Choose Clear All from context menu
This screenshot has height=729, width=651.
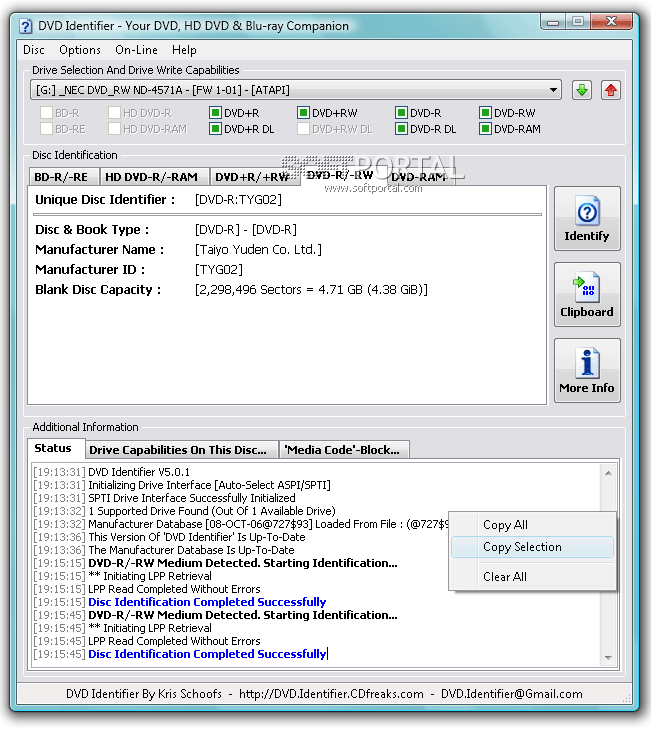pos(532,577)
